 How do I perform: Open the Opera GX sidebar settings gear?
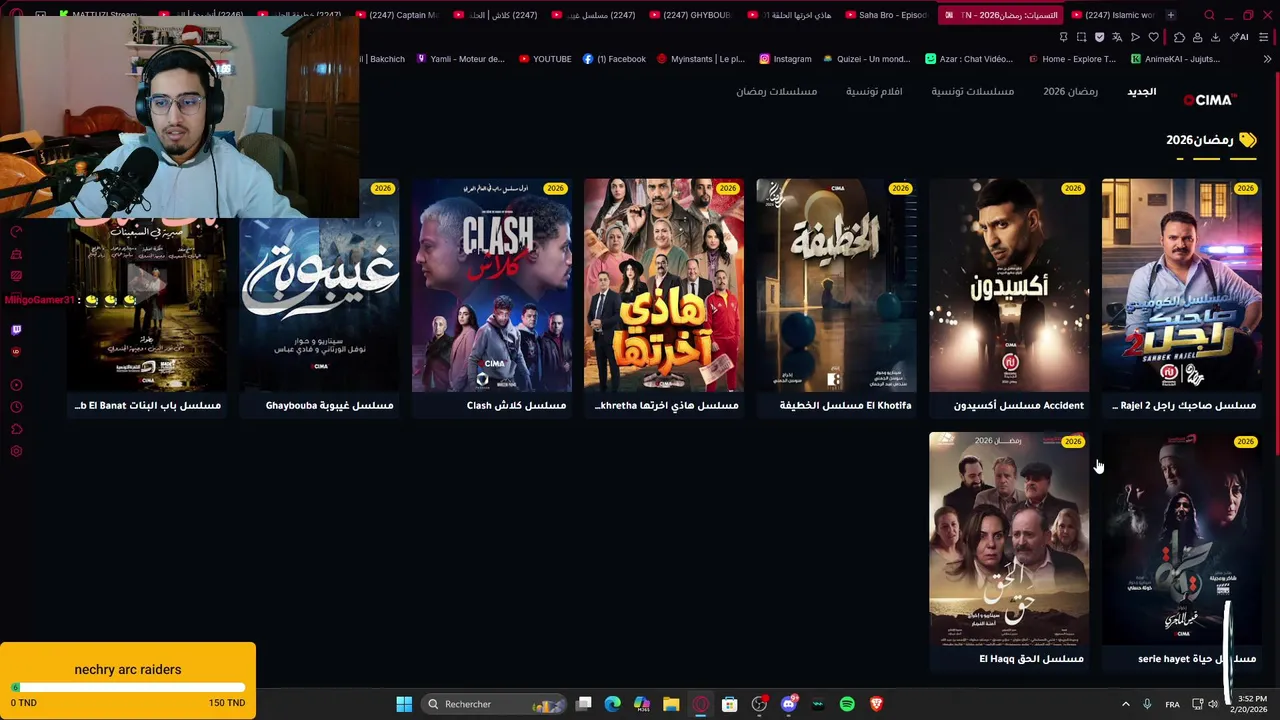click(x=16, y=451)
